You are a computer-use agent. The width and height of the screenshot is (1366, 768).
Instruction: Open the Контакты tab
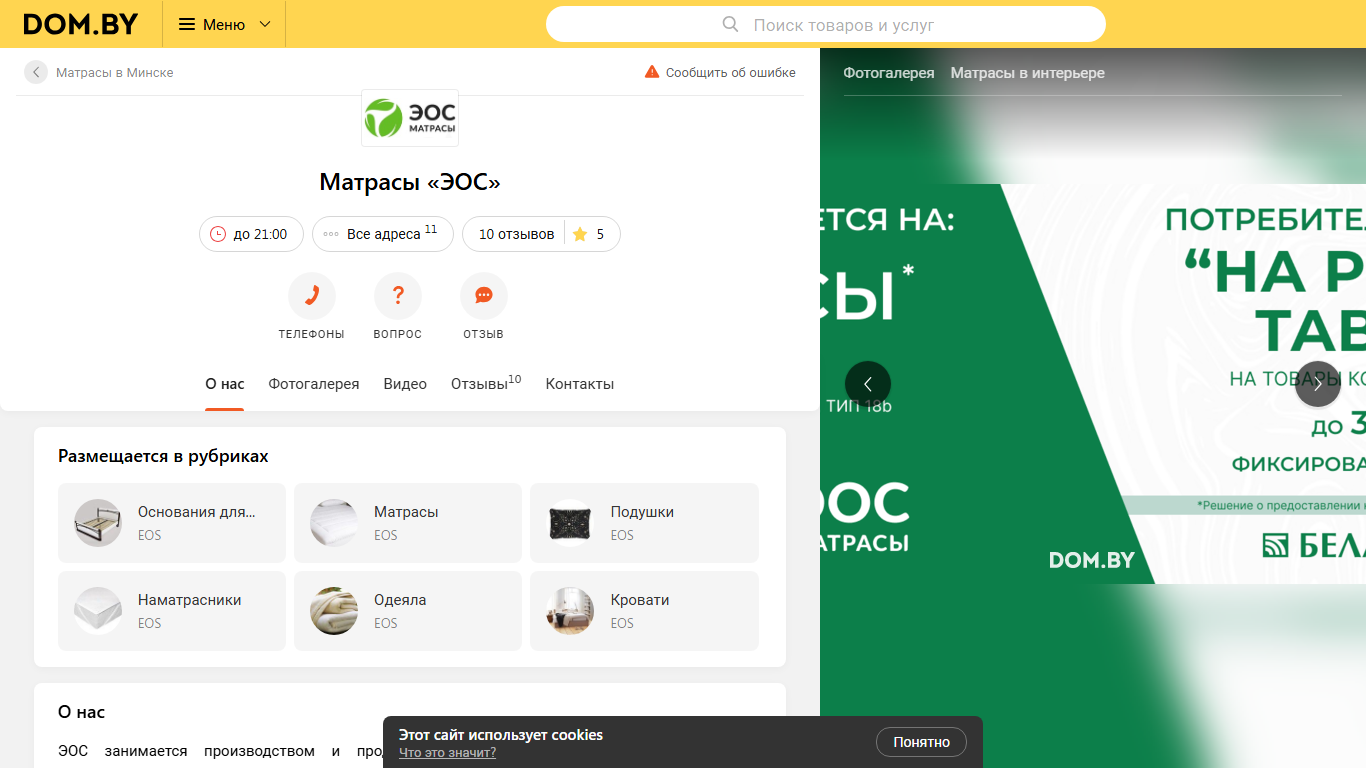[580, 384]
